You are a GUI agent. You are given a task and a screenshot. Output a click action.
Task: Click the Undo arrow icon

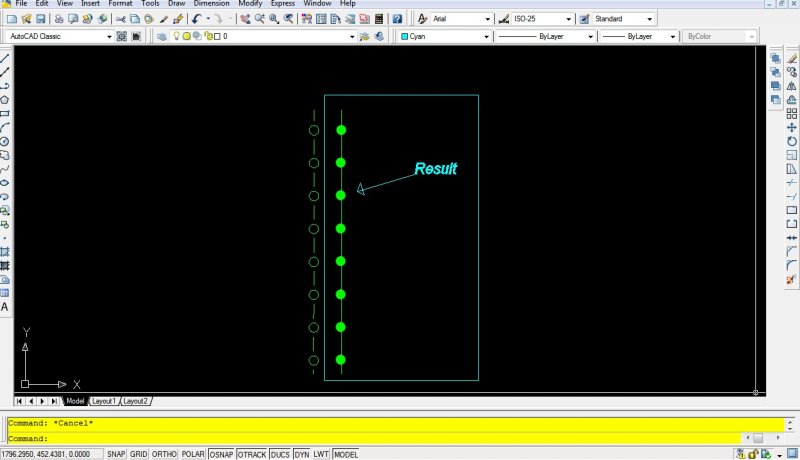pos(196,19)
